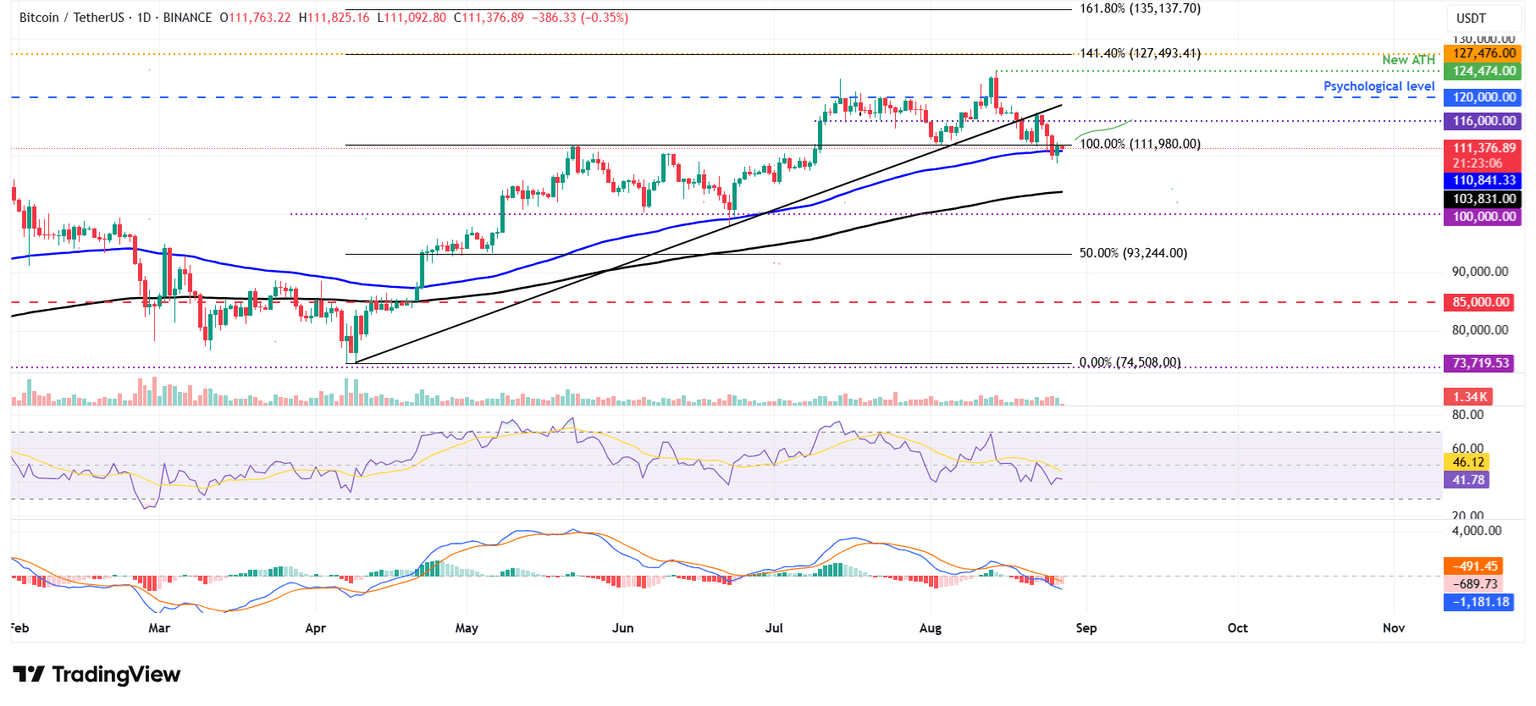Click the "Psychological level" text annotation
This screenshot has height=706, width=1536.
pos(1380,87)
